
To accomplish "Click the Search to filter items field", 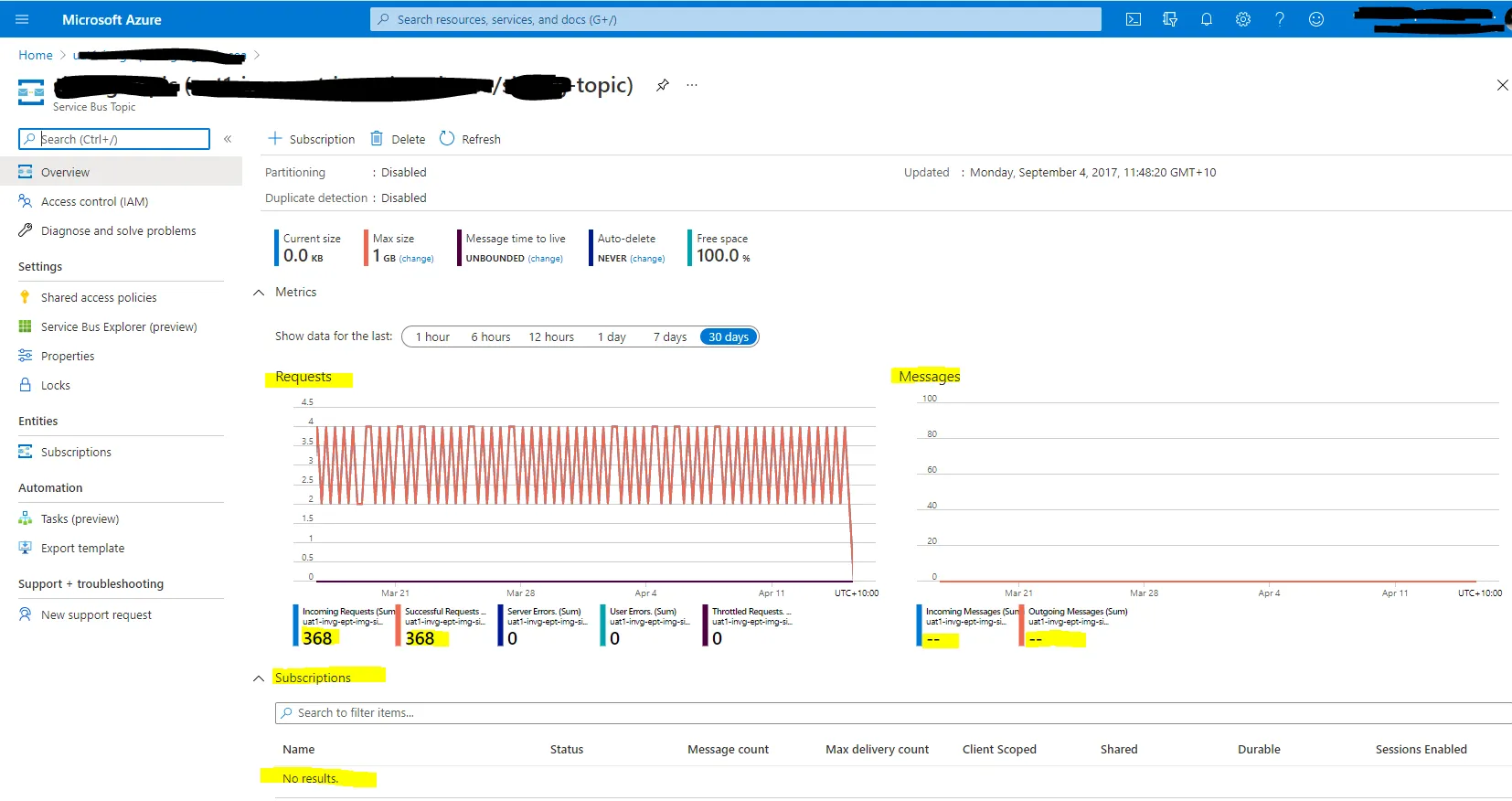I will (893, 713).
